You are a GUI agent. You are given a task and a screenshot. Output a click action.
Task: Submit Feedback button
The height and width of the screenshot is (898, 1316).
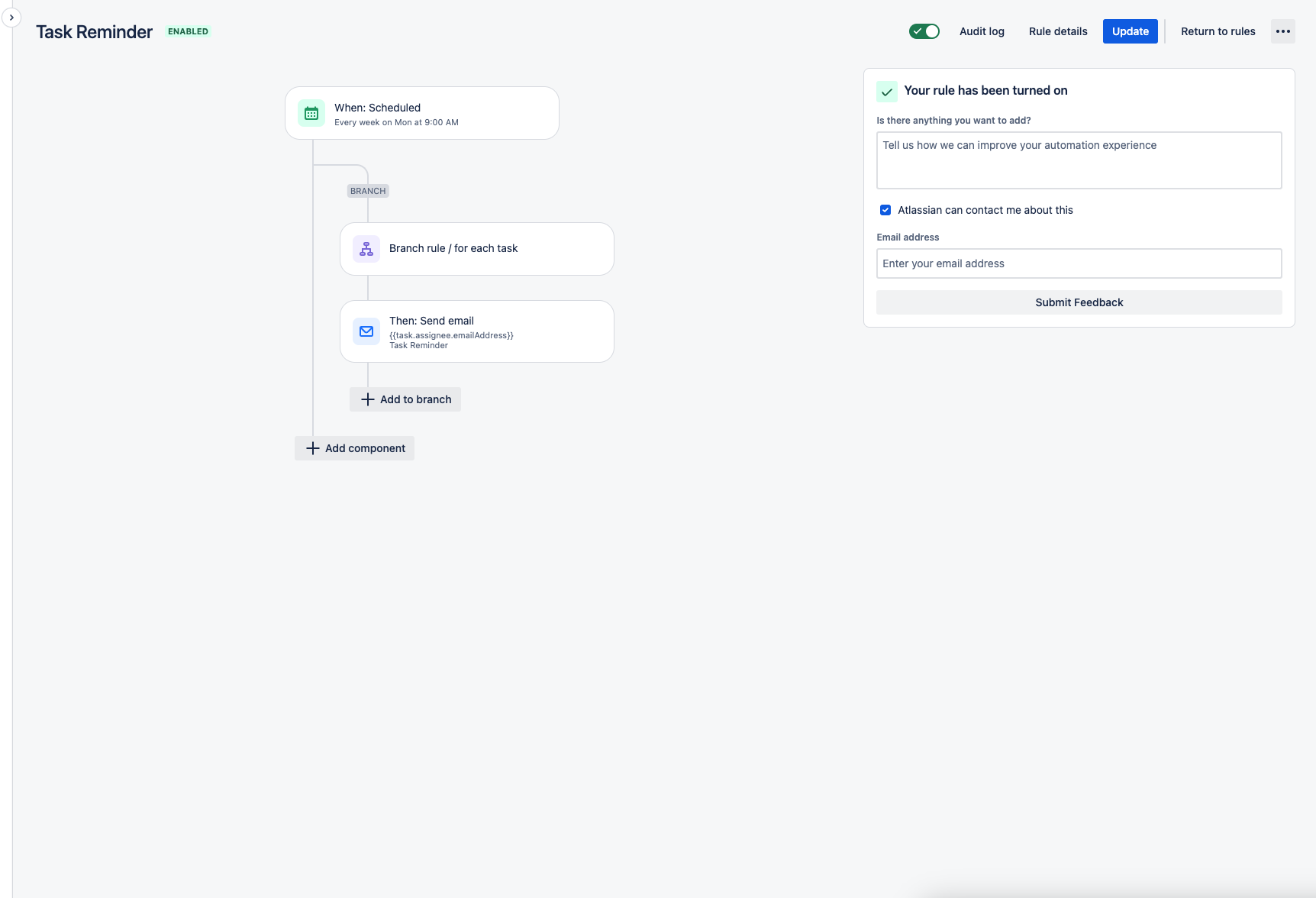point(1079,302)
